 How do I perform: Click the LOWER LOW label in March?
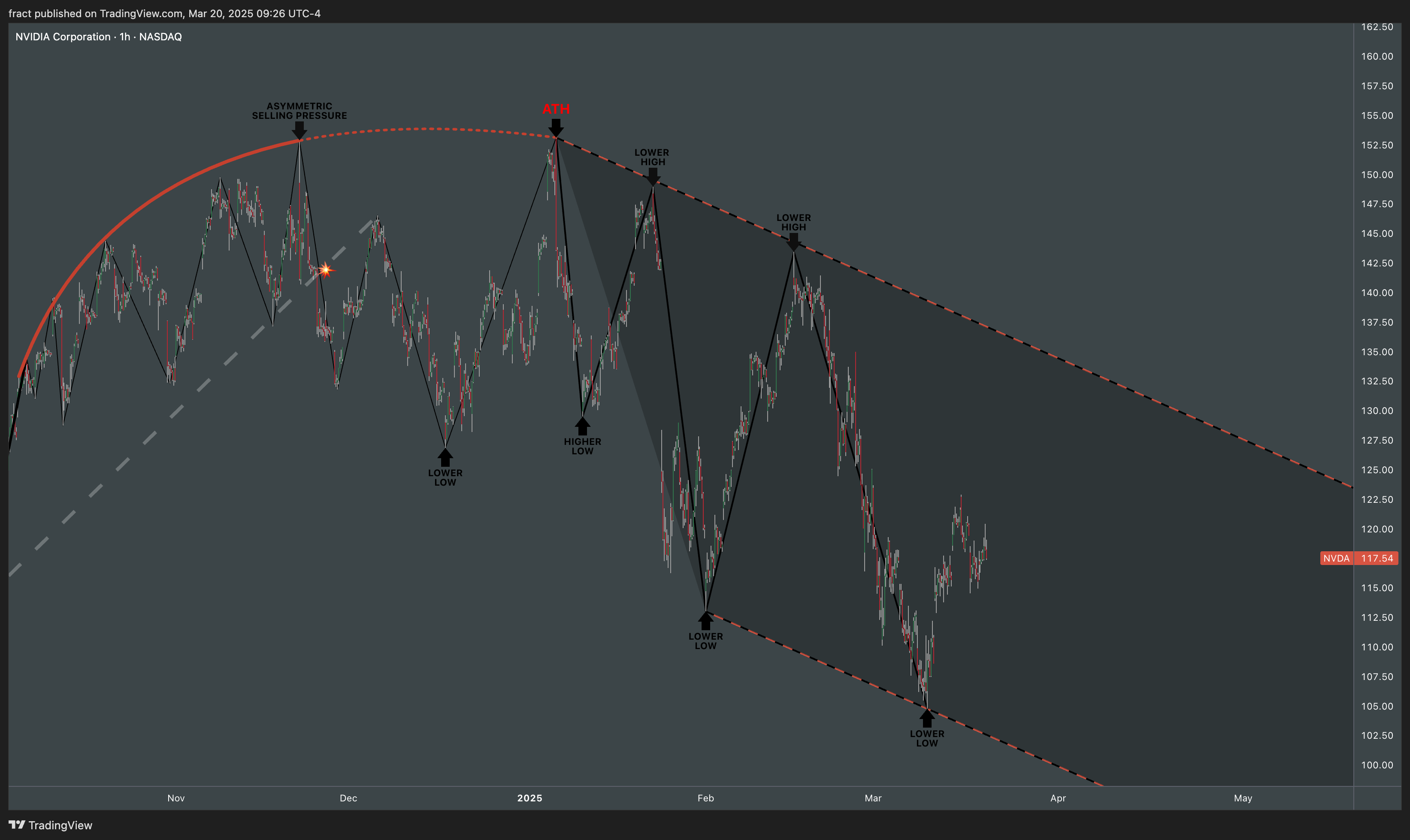(x=926, y=738)
